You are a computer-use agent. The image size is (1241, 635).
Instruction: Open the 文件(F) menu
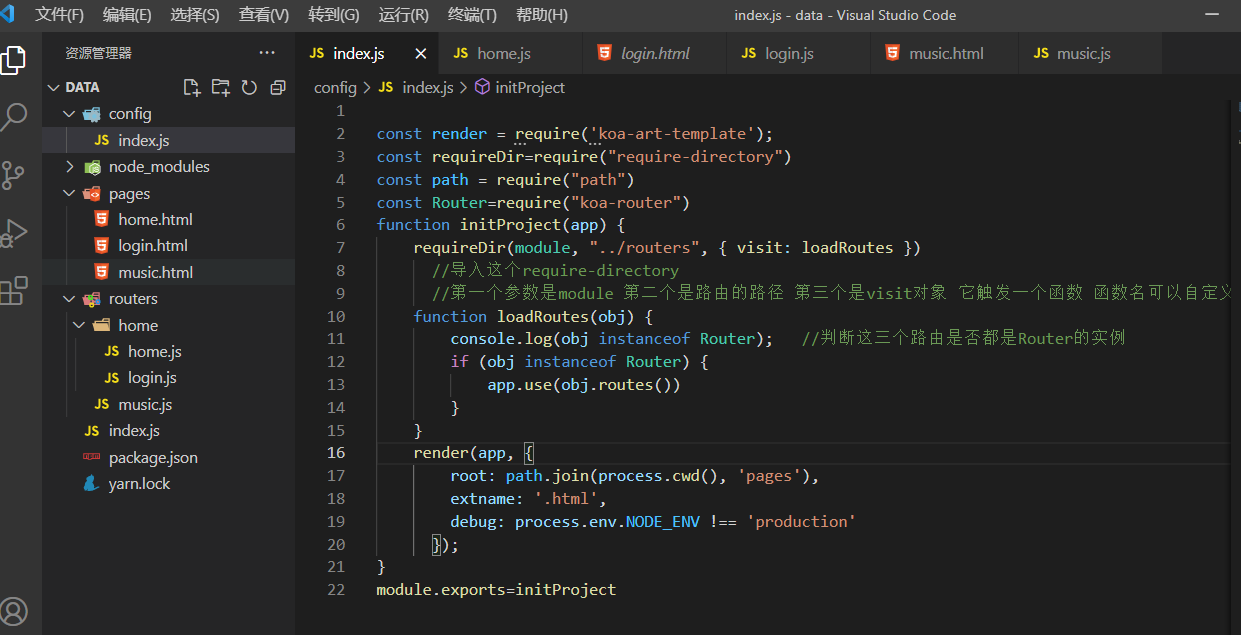(60, 15)
